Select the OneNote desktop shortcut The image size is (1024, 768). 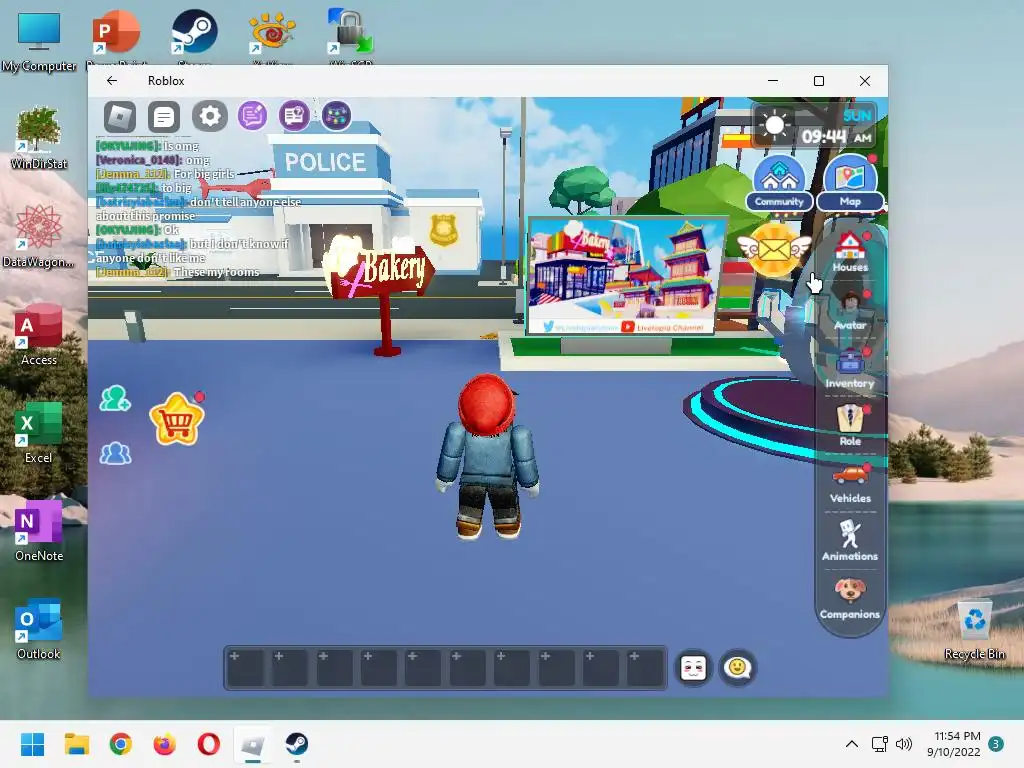coord(39,530)
